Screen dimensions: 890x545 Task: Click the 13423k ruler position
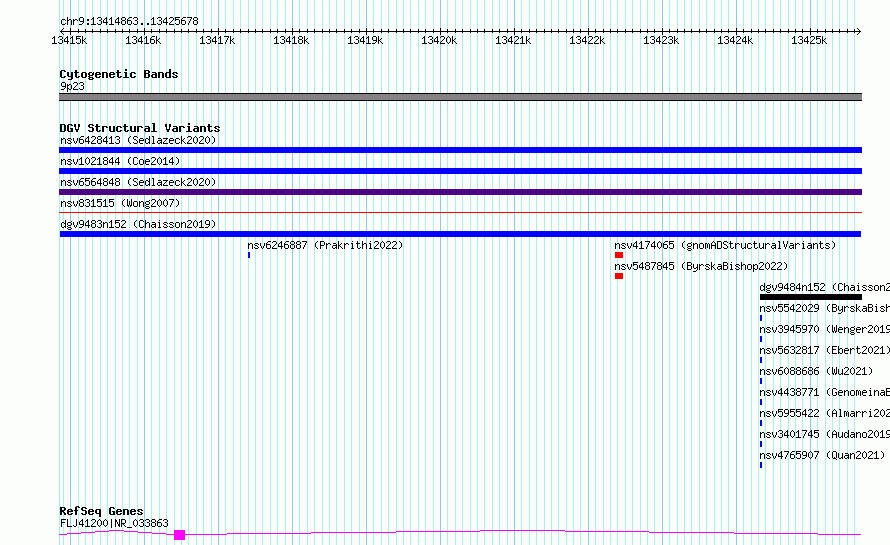[661, 40]
